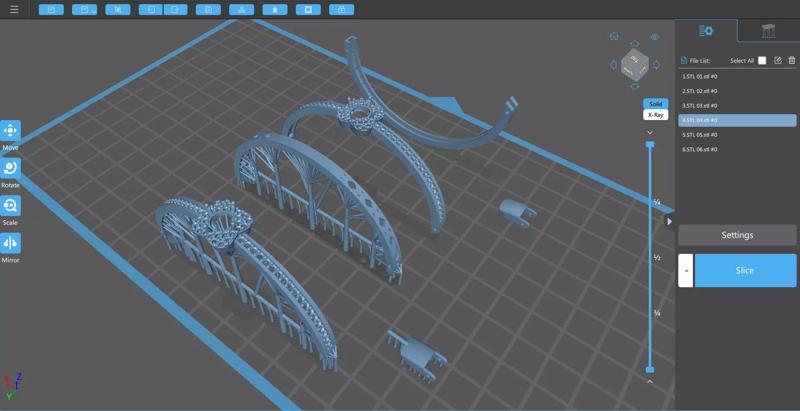Click the down chevron above layer slider
Screen dimensions: 800x411
[650, 133]
